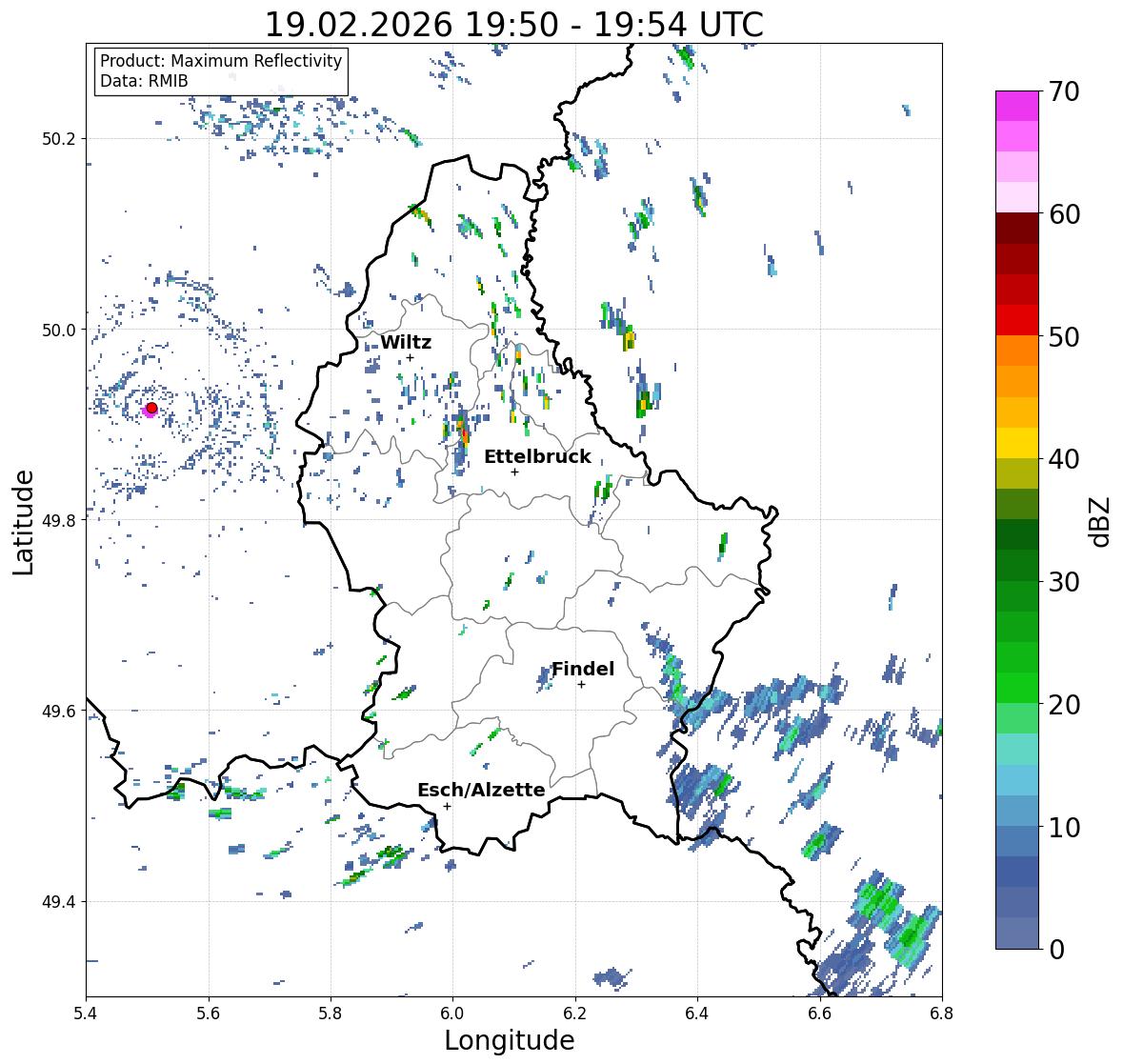
Task: Click the Ettelbruck station cross marker
Action: coord(514,472)
